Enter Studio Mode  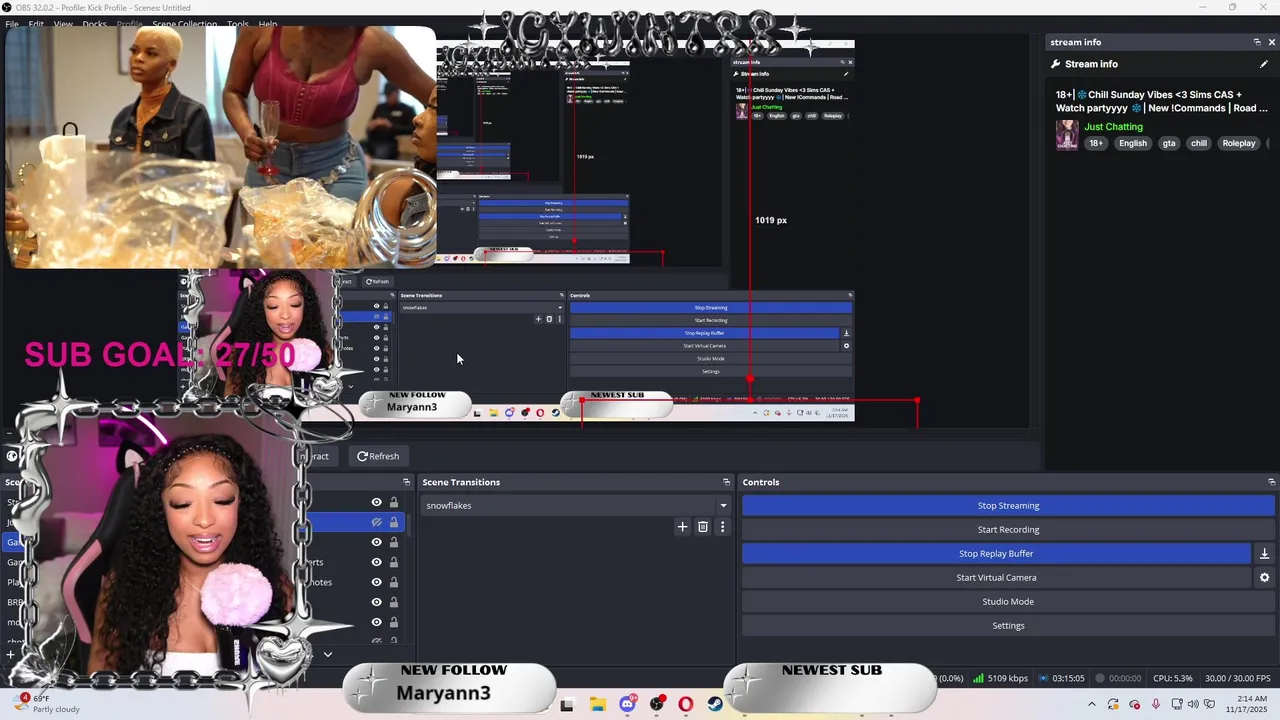(x=1008, y=602)
